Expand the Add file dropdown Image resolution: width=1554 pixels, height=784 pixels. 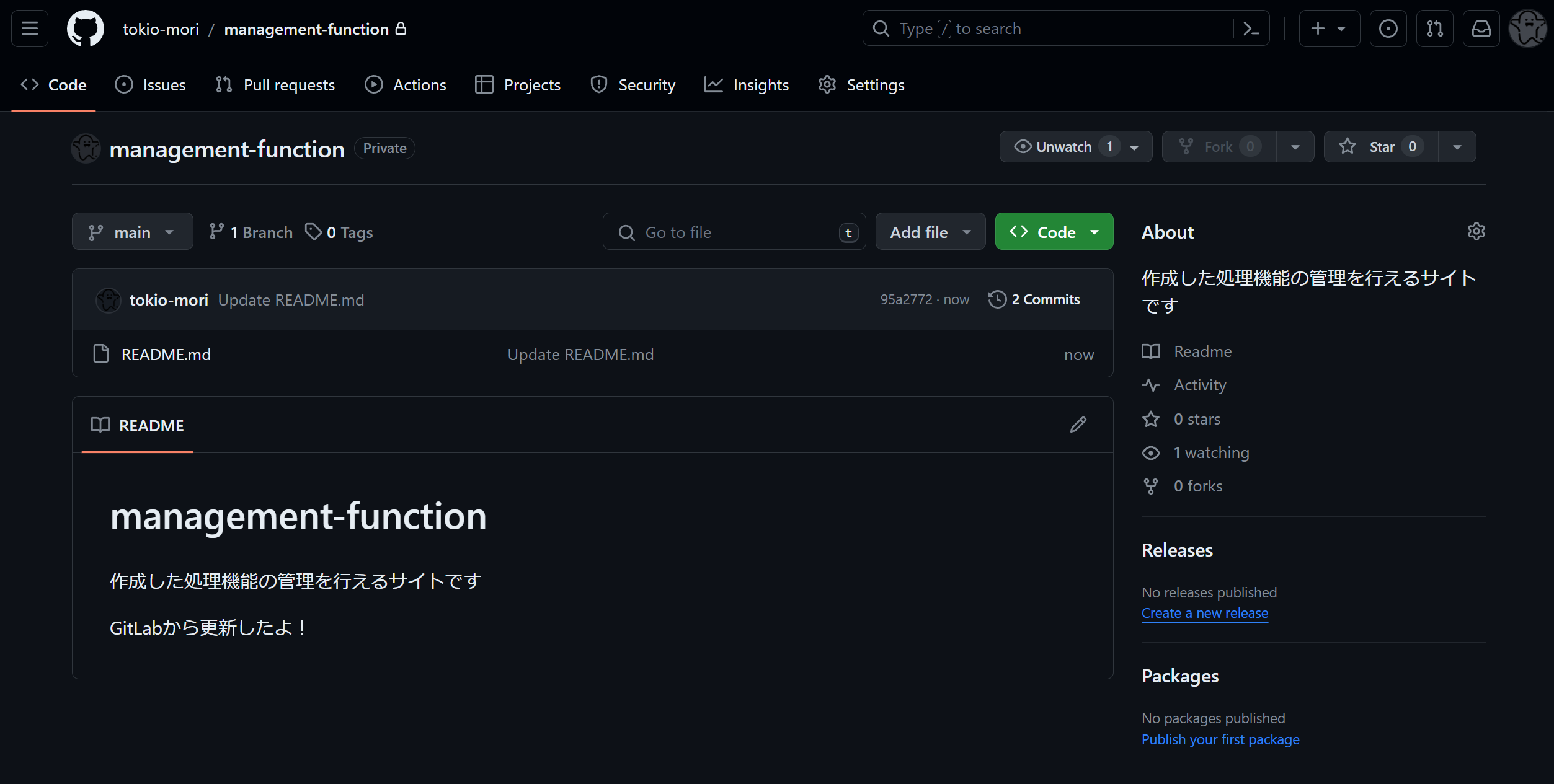(x=930, y=231)
